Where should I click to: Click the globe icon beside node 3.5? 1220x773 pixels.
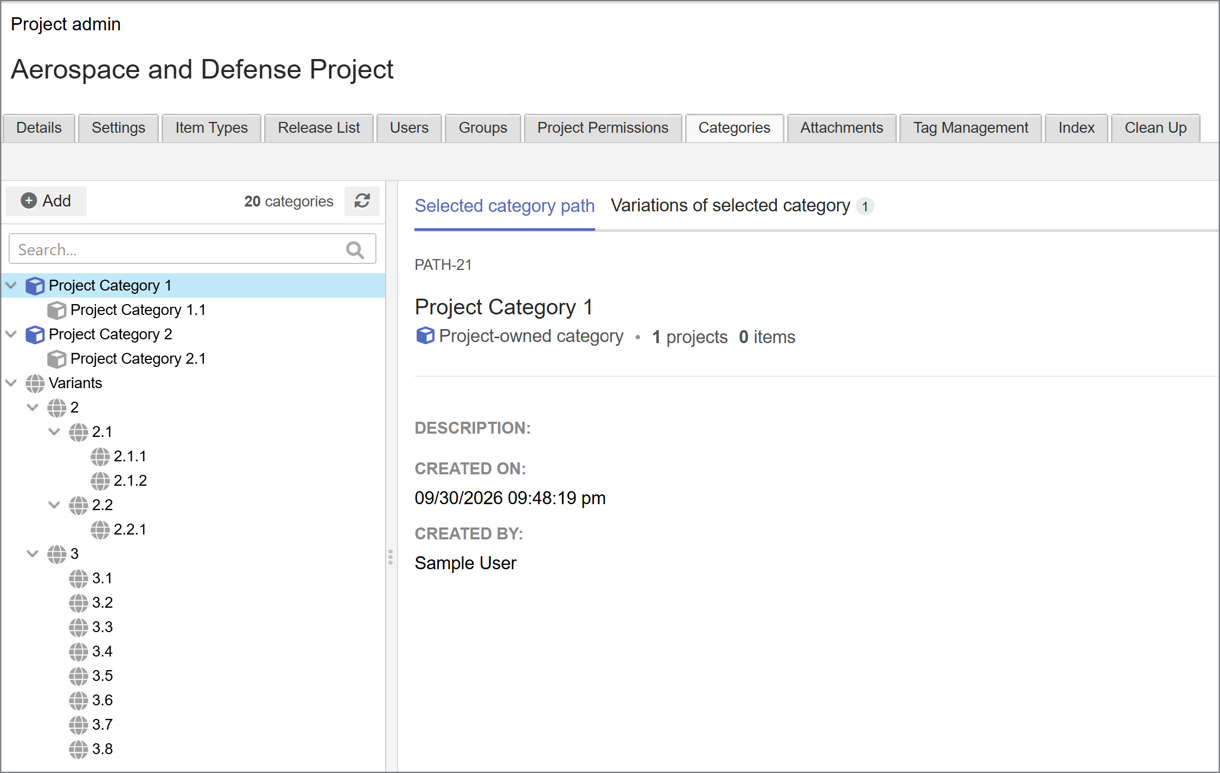pyautogui.click(x=79, y=676)
